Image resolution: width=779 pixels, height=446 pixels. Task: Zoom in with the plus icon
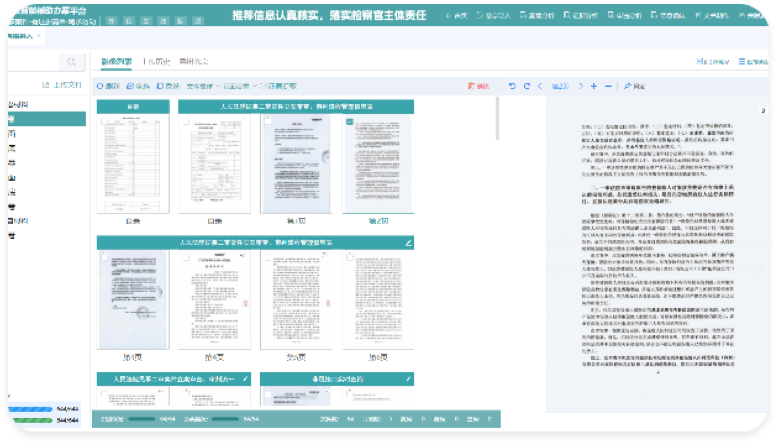[x=594, y=86]
